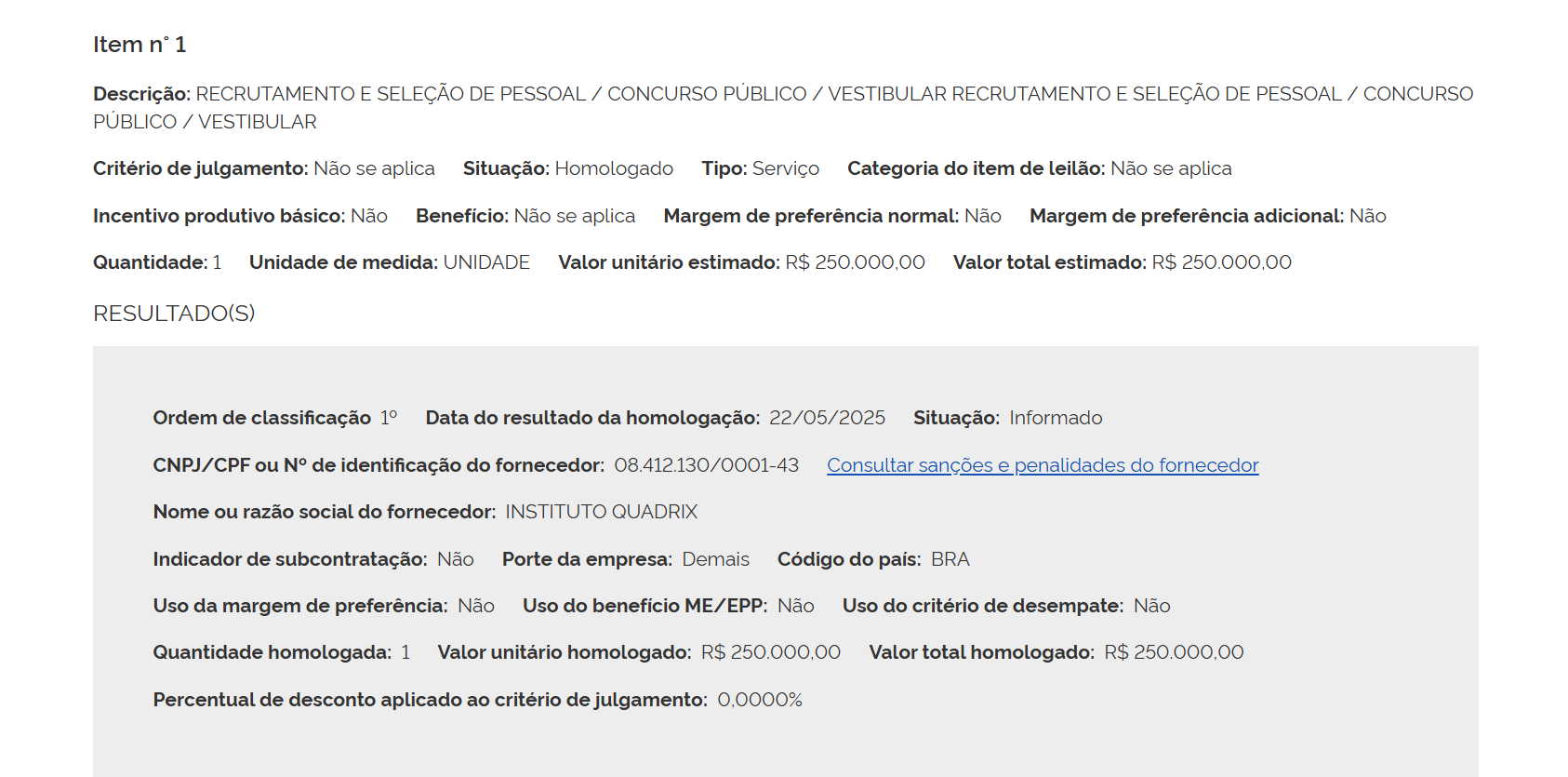Click the 'Quantidade: 1' value near the top
Viewport: 1568px width, 777px height.
(x=217, y=262)
